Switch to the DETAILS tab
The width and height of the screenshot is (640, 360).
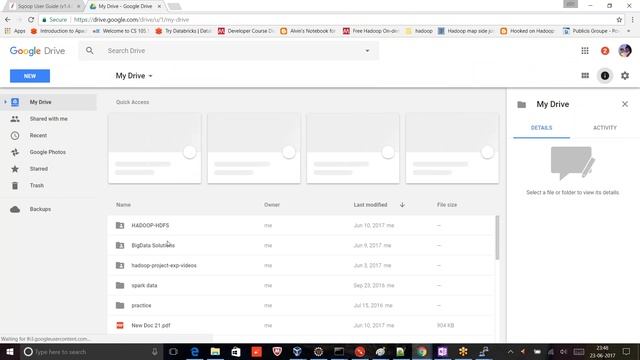pos(541,128)
